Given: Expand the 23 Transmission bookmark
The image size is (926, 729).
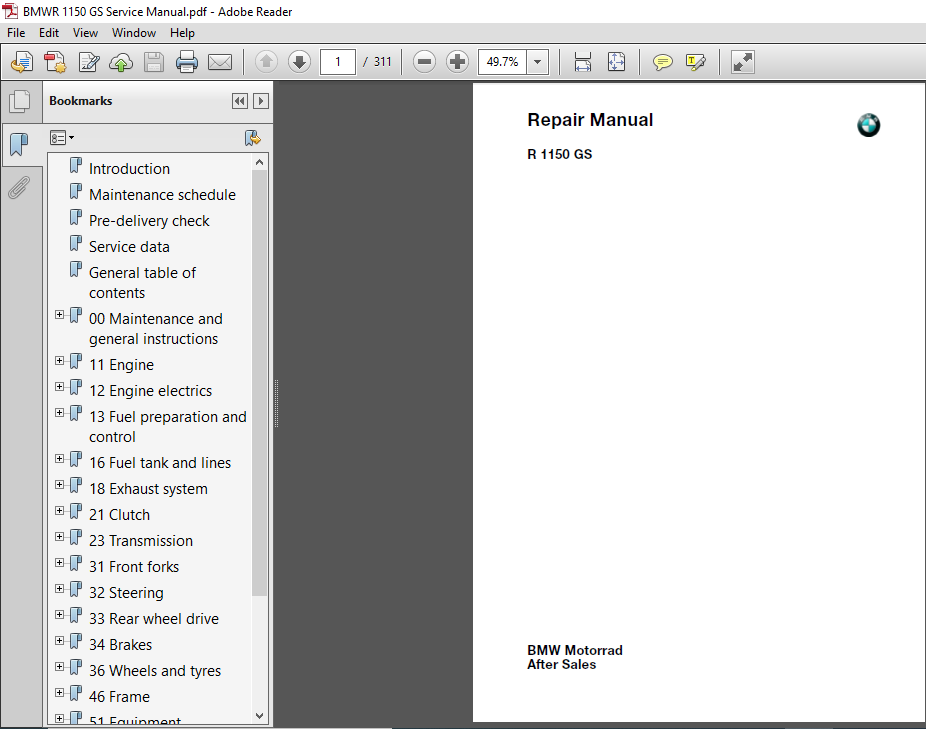Looking at the screenshot, I should pos(60,536).
